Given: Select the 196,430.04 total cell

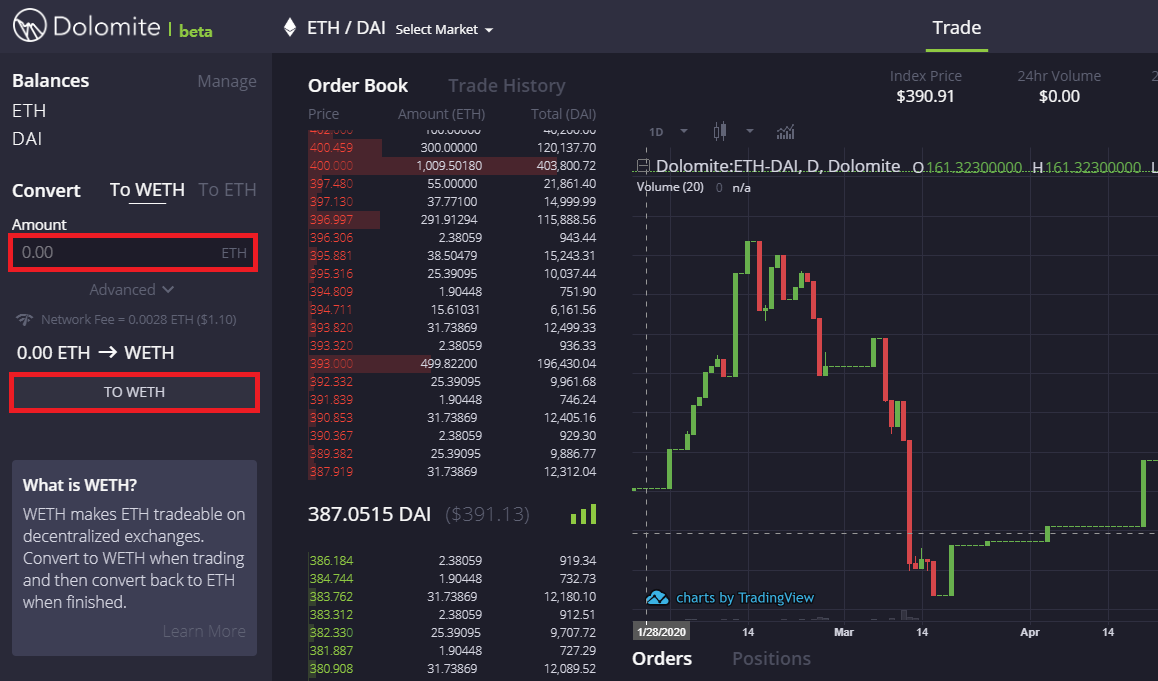Looking at the screenshot, I should 567,363.
